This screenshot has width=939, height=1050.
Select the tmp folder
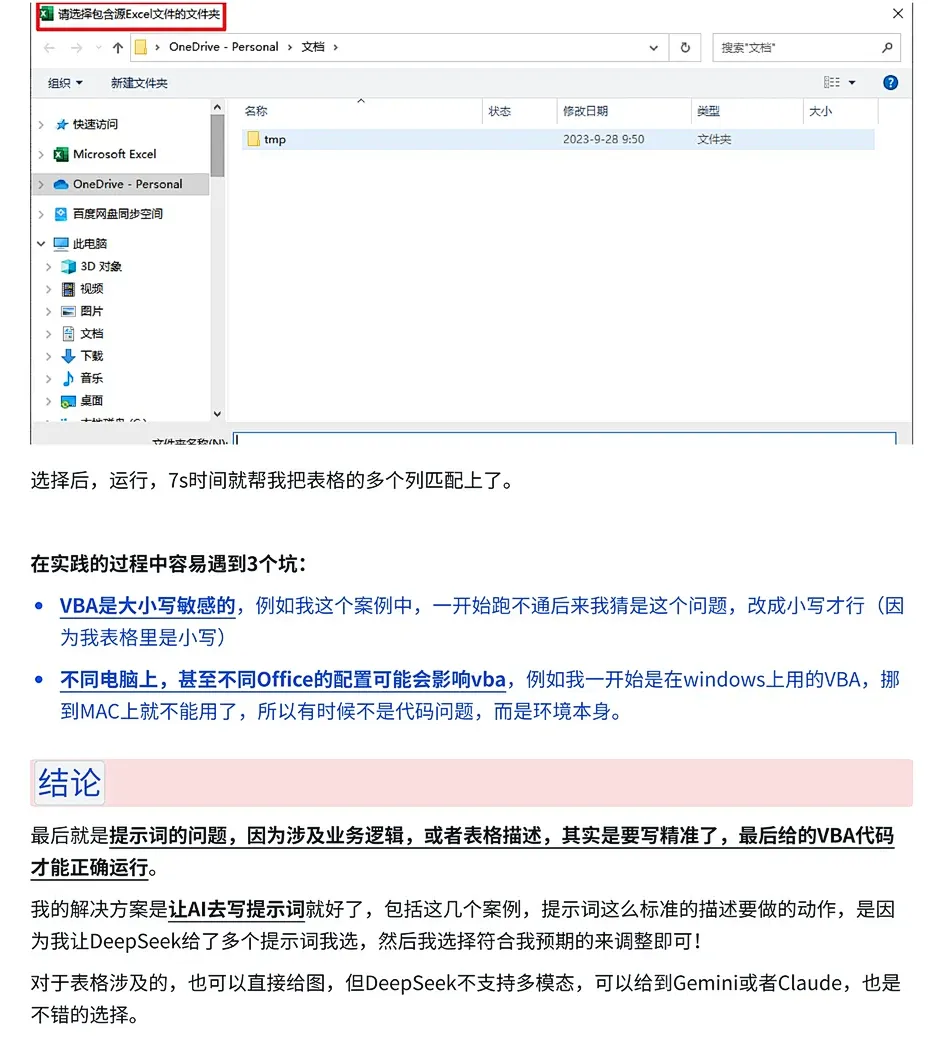click(558, 139)
